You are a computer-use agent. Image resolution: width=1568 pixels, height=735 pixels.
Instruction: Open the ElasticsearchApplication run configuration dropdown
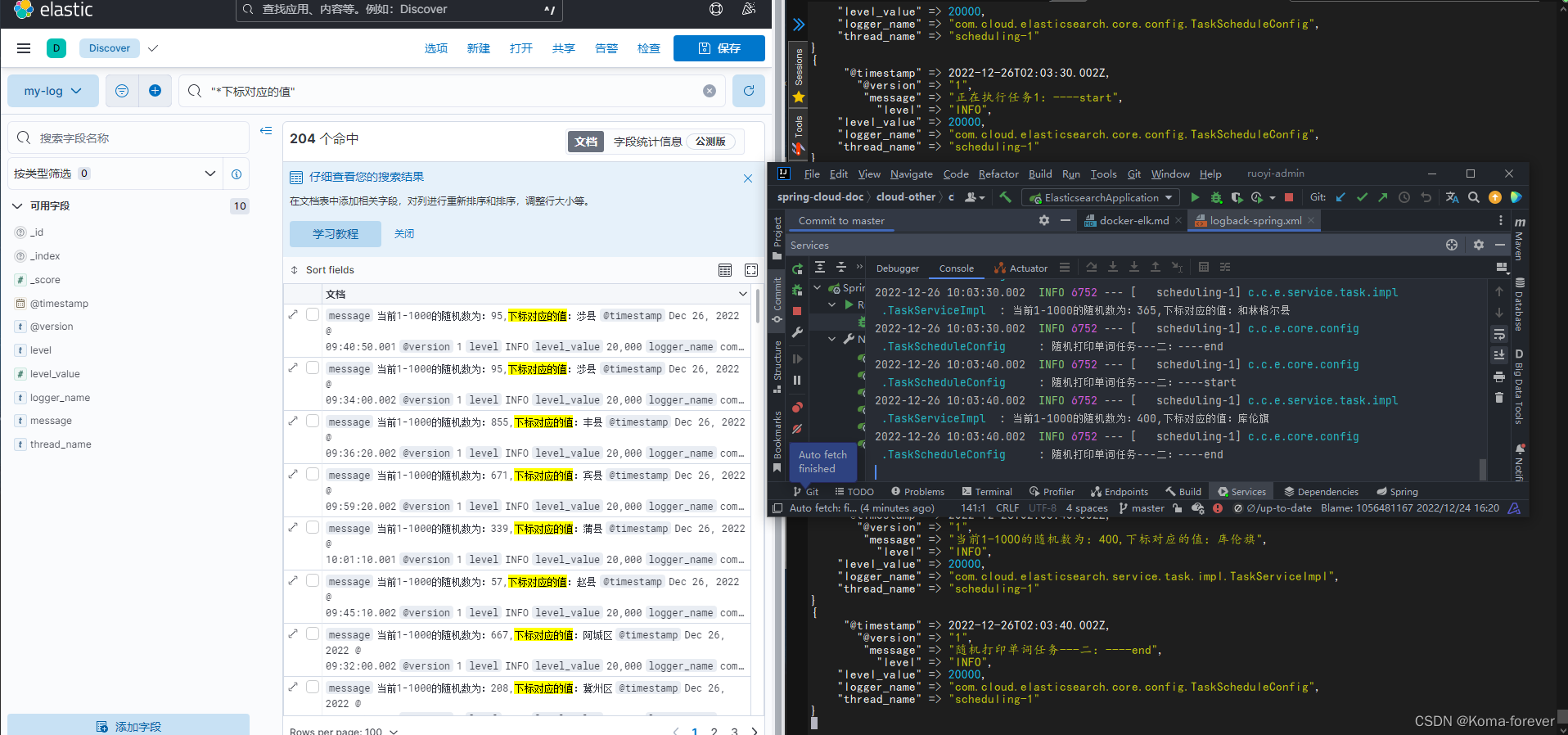click(x=1101, y=197)
